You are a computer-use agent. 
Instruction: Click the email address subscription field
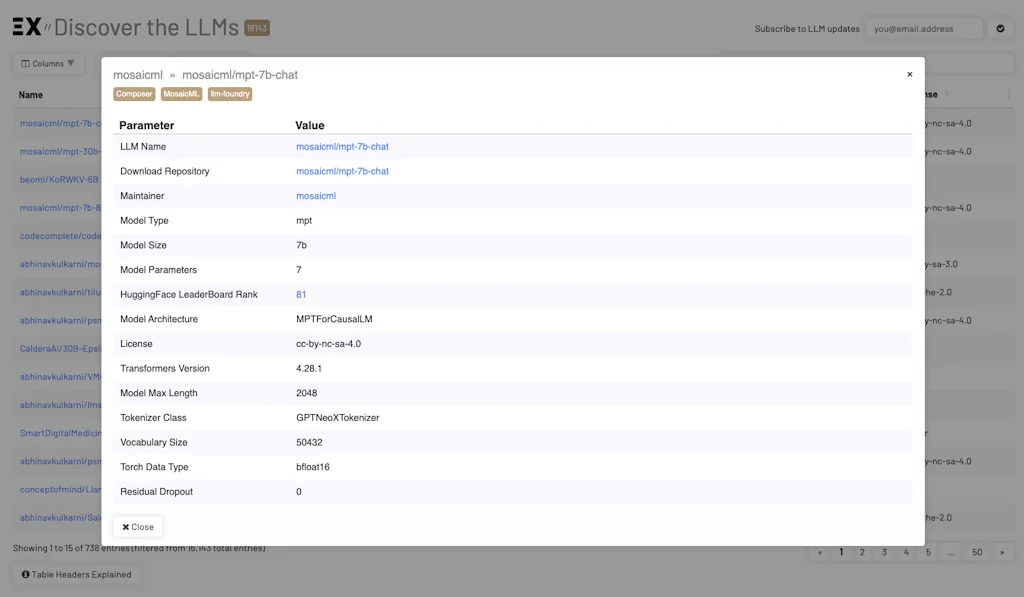pos(924,28)
